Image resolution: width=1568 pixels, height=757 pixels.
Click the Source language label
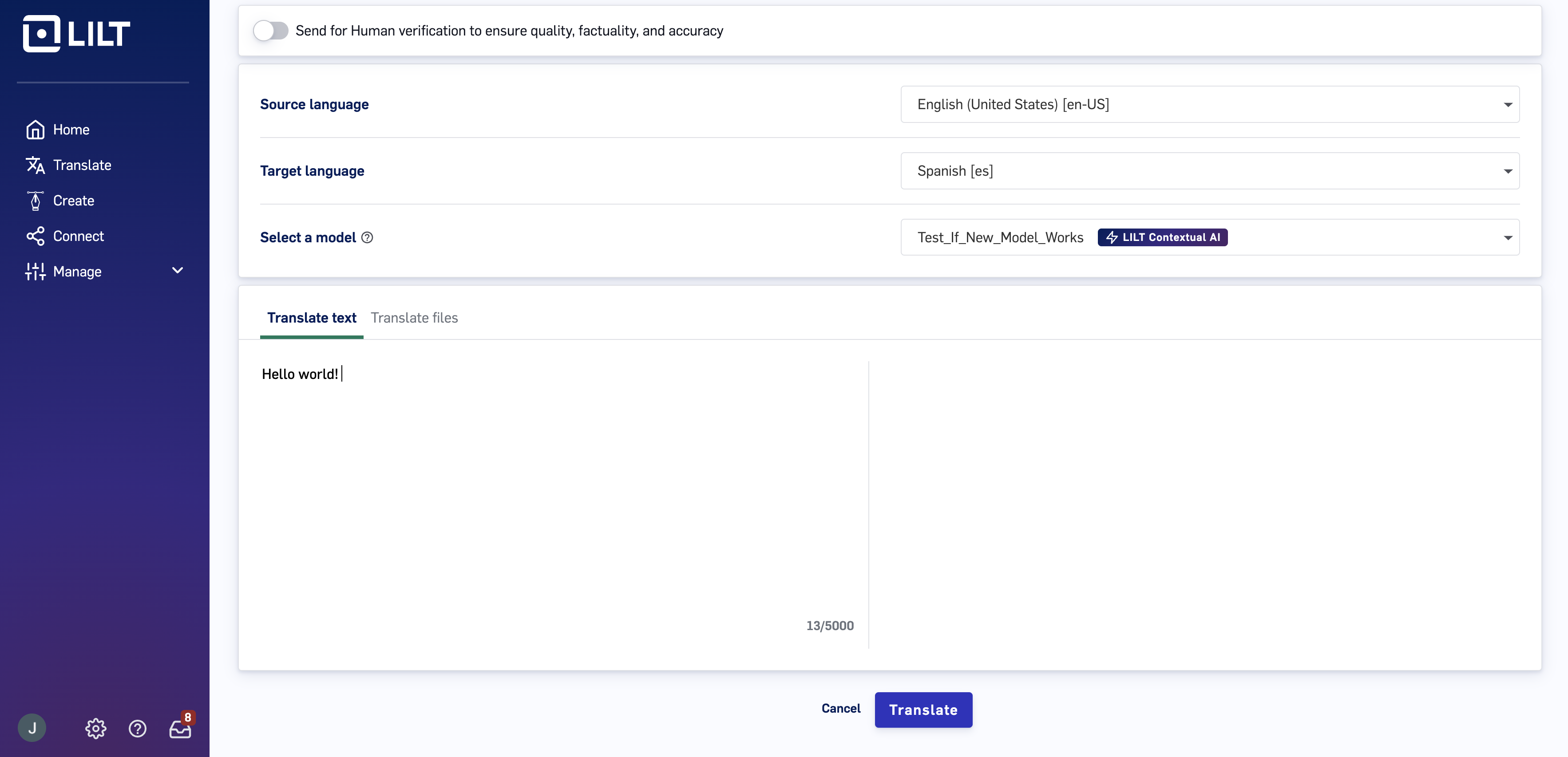314,104
